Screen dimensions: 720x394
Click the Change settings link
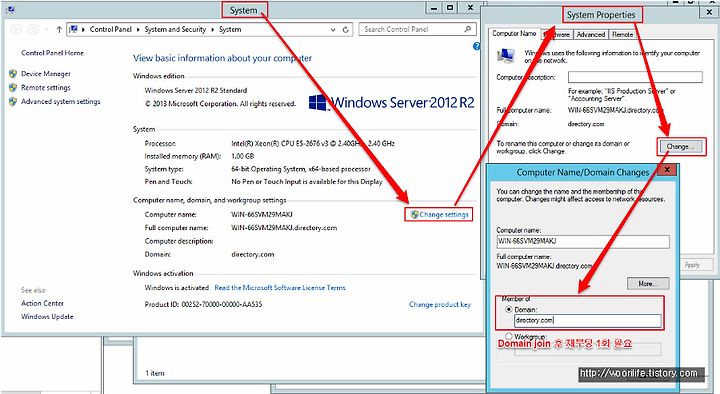[444, 214]
